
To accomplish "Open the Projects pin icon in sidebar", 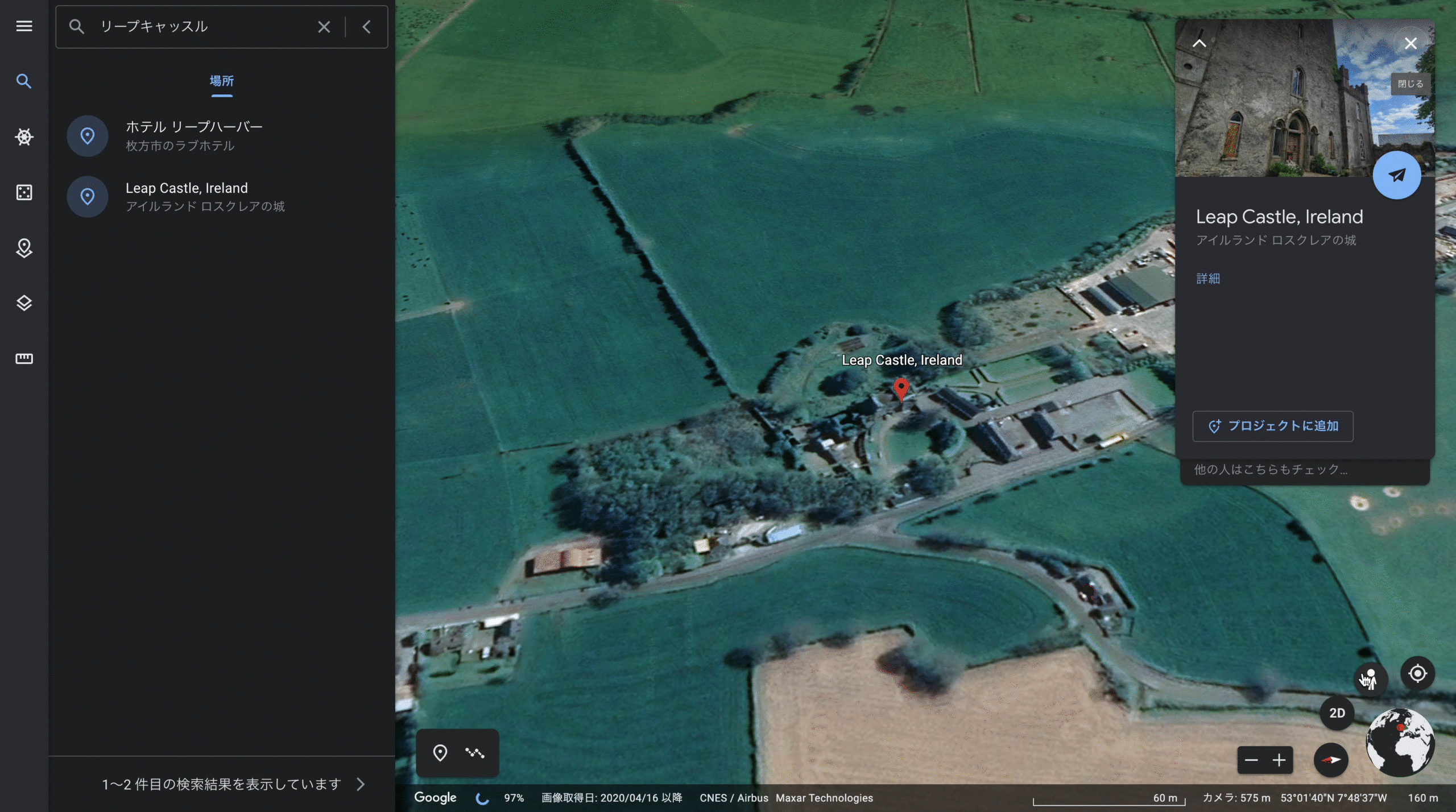I will [24, 248].
